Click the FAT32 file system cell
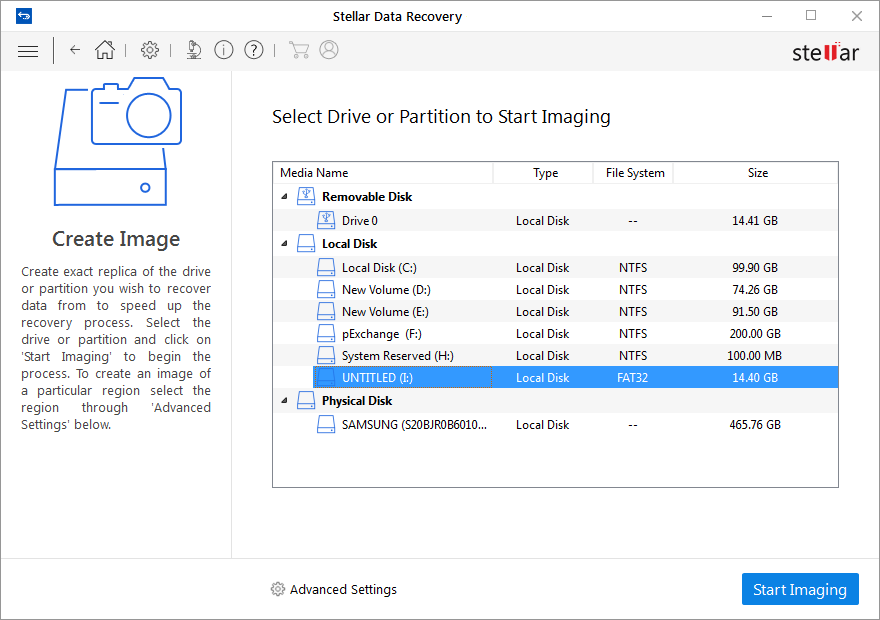 632,378
